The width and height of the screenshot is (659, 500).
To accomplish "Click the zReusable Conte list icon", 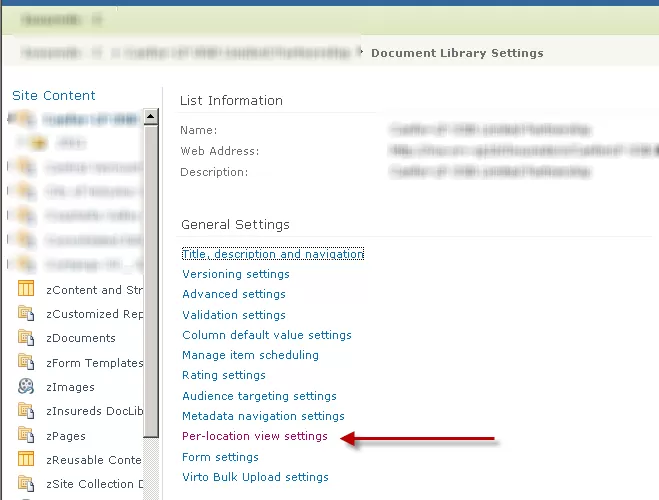I will (26, 459).
